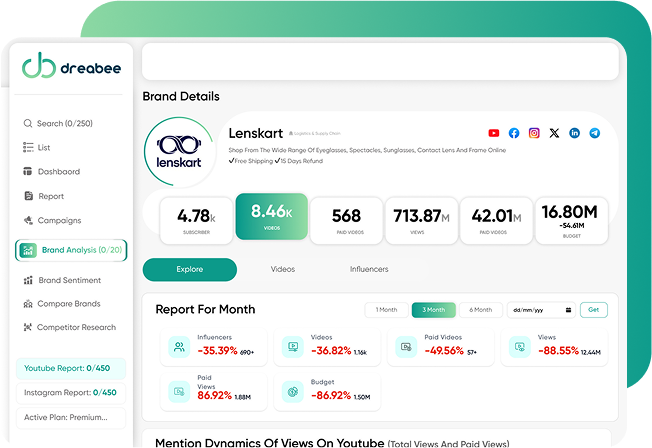
Task: Open Lenskart's YouTube channel icon
Action: [x=494, y=133]
